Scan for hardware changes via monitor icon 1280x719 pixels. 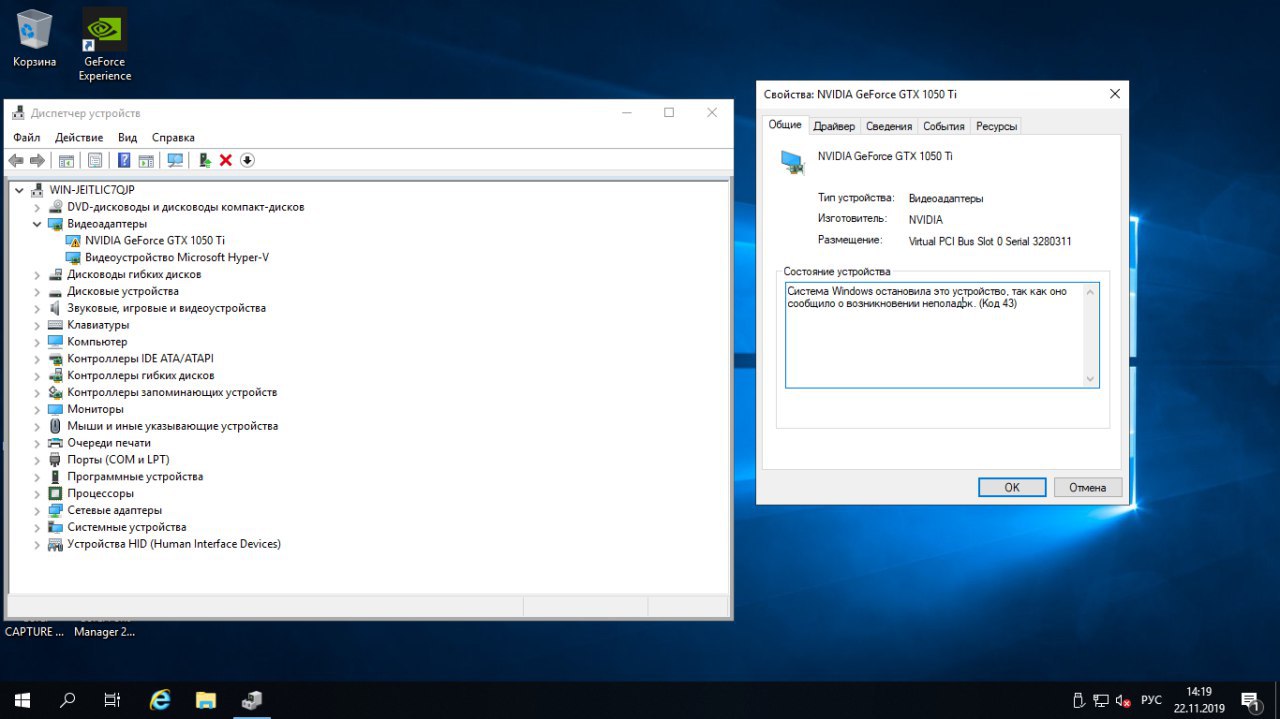click(175, 160)
